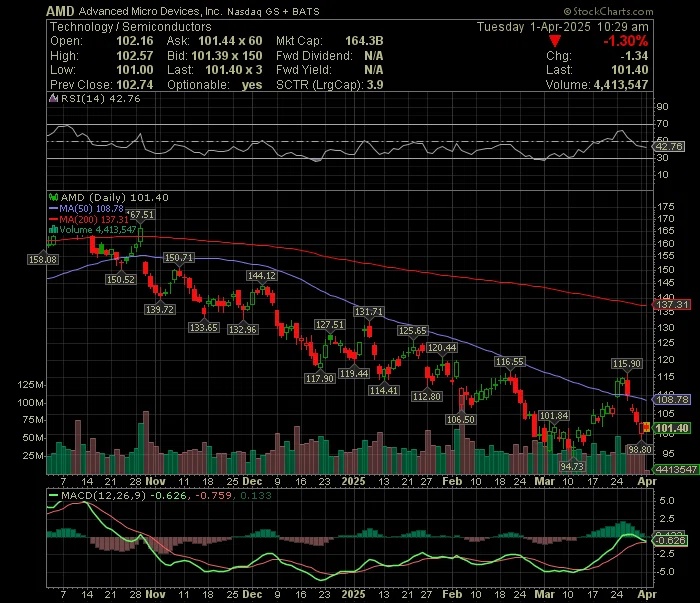Click the Optionable: yes text
This screenshot has height=603, width=700.
215,84
